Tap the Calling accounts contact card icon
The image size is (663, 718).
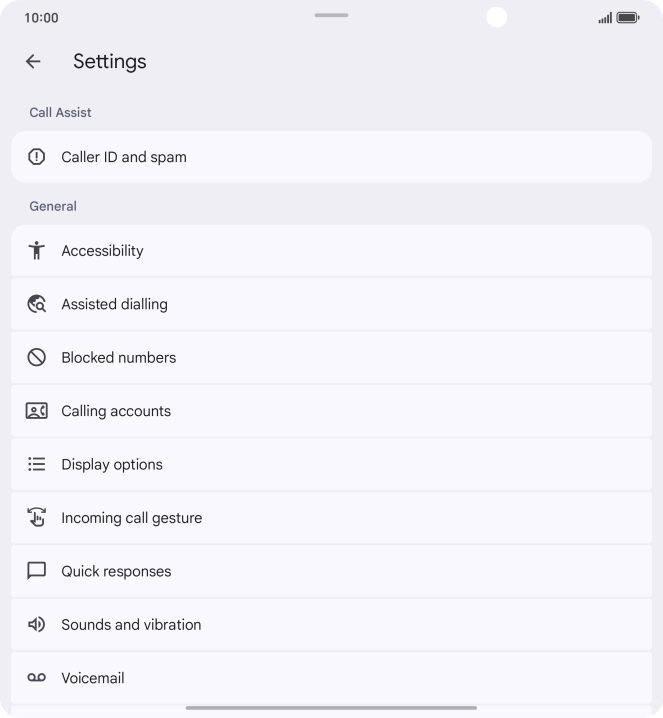[37, 411]
